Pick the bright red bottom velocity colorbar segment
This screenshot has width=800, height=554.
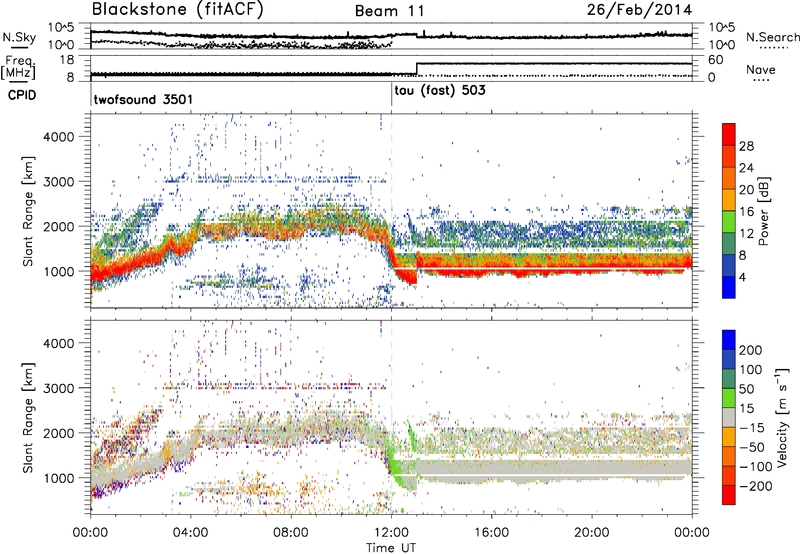coord(729,495)
